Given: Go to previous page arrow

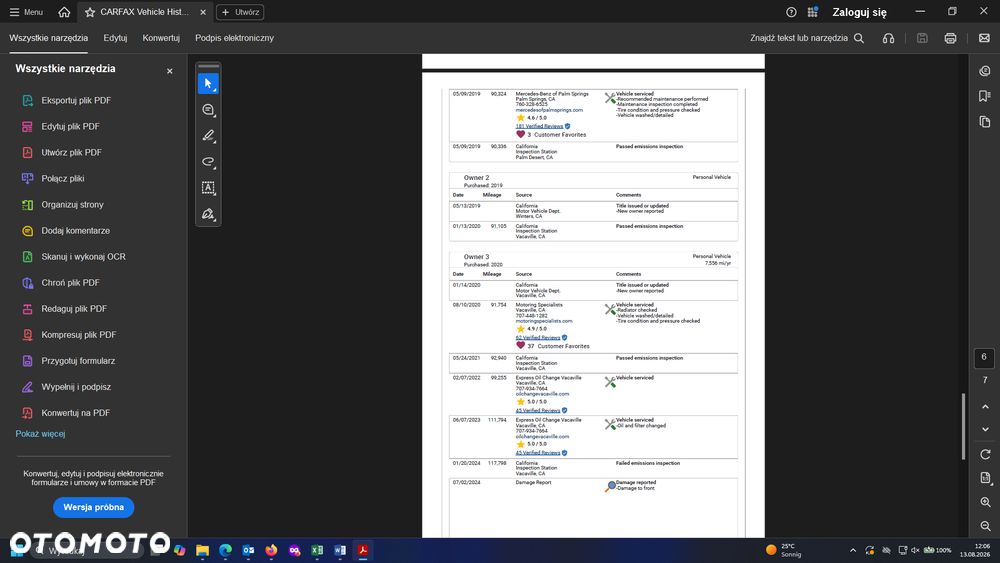Looking at the screenshot, I should tap(985, 407).
